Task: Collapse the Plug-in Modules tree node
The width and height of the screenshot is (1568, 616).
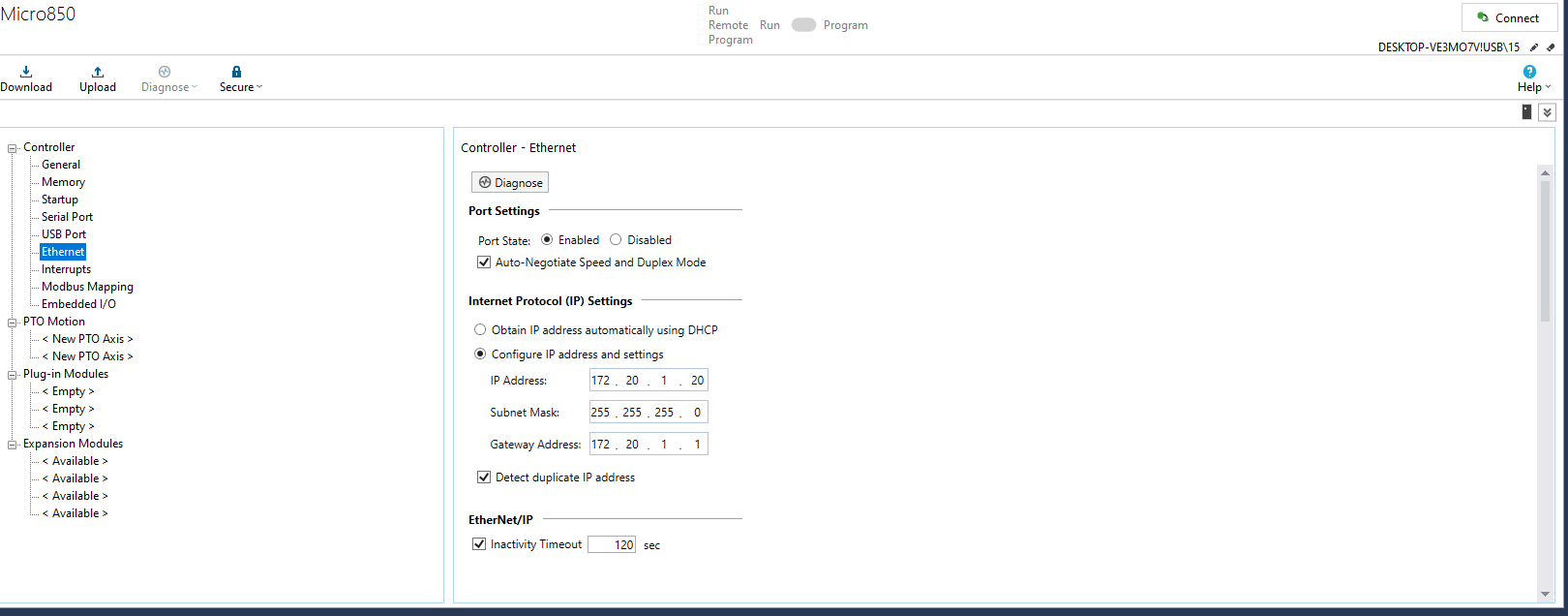Action: 13,375
